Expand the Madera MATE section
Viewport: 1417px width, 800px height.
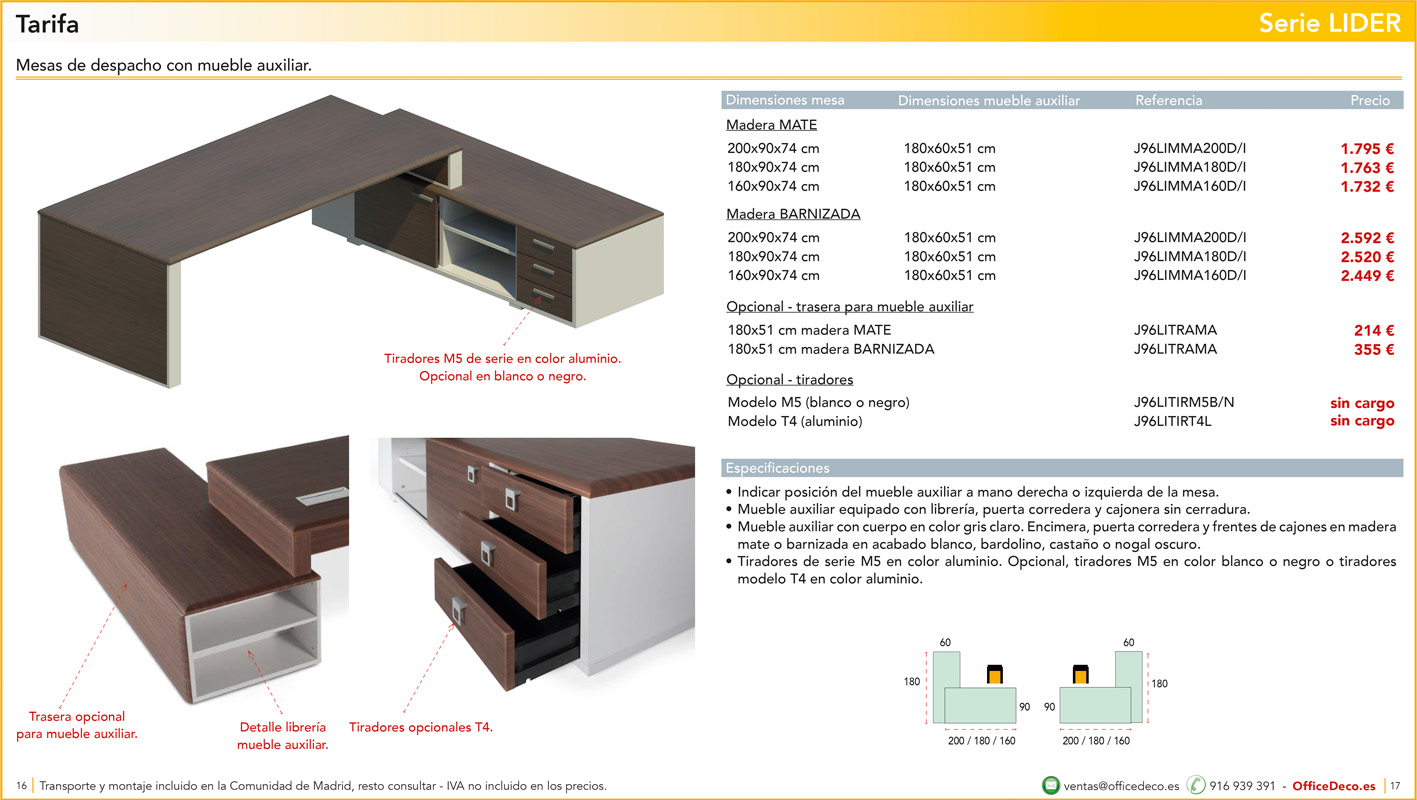[x=771, y=124]
